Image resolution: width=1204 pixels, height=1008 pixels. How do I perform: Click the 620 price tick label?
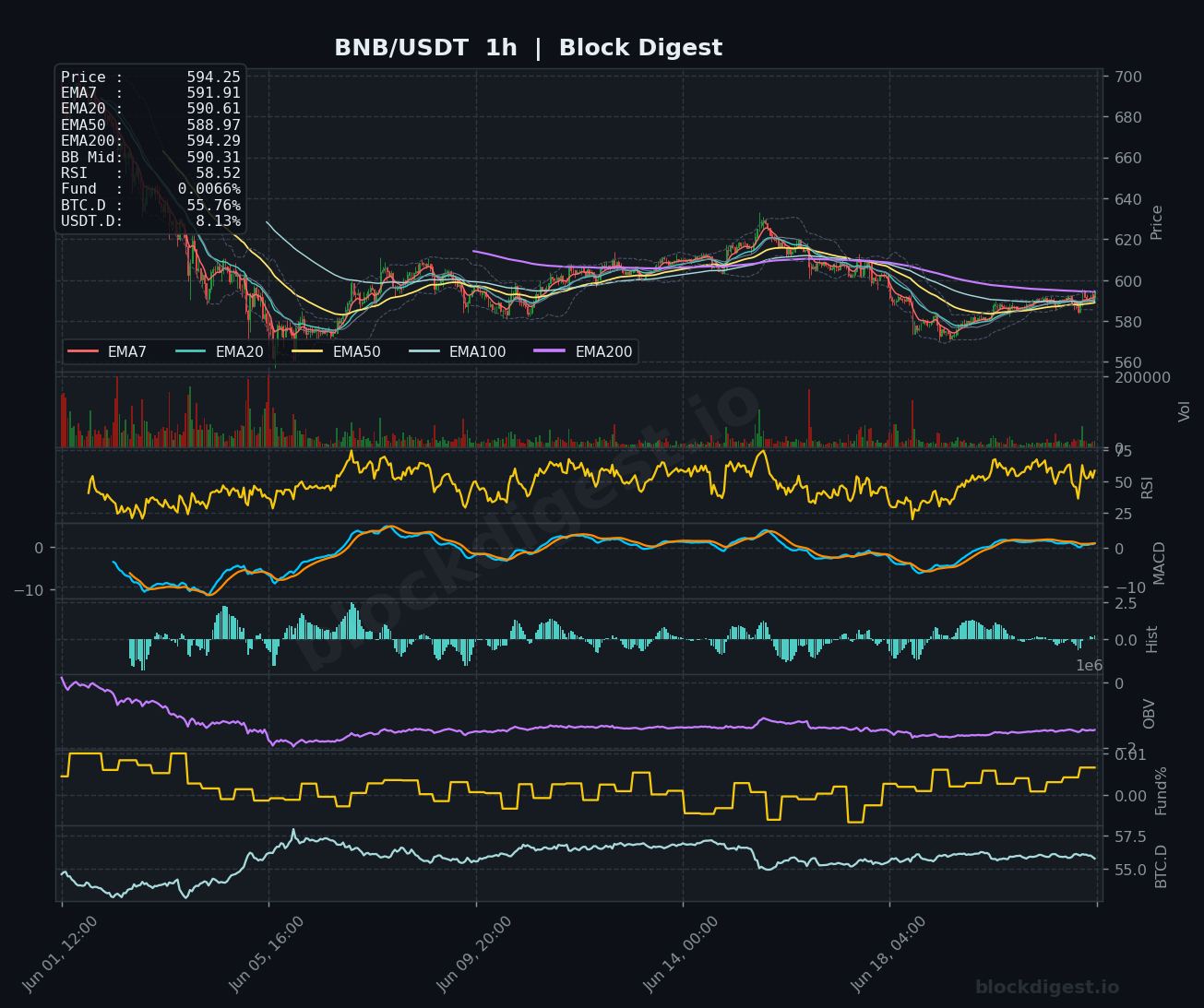1128,240
